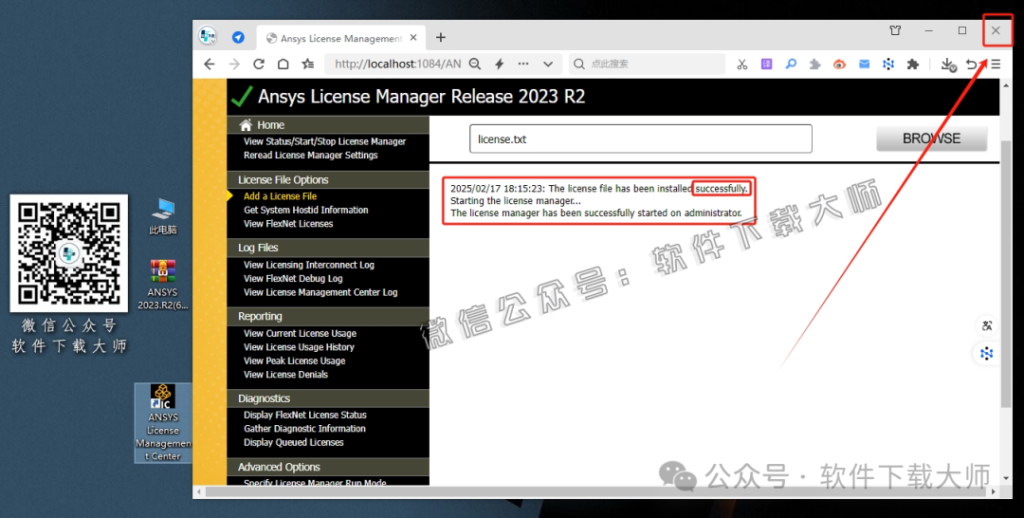1024x518 pixels.
Task: Close the browser window
Action: pyautogui.click(x=996, y=30)
